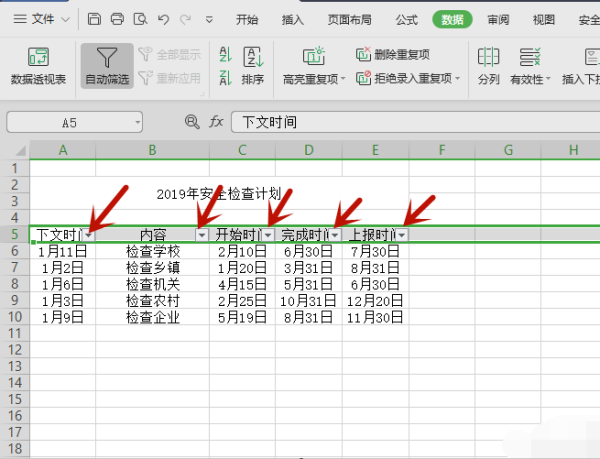Click the Undo arrow icon
The width and height of the screenshot is (600, 459).
[x=164, y=19]
